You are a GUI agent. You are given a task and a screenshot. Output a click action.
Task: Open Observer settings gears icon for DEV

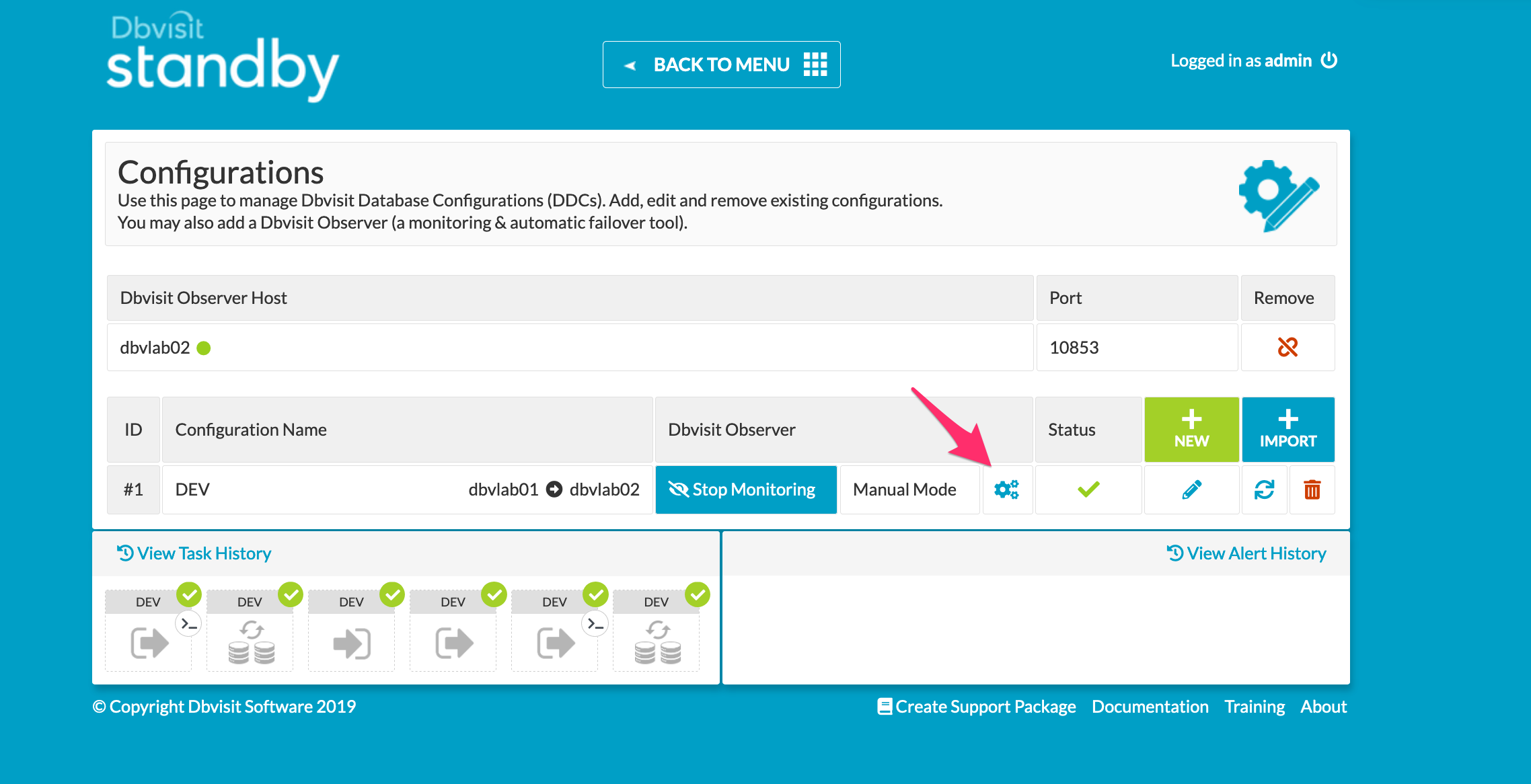click(x=1006, y=489)
